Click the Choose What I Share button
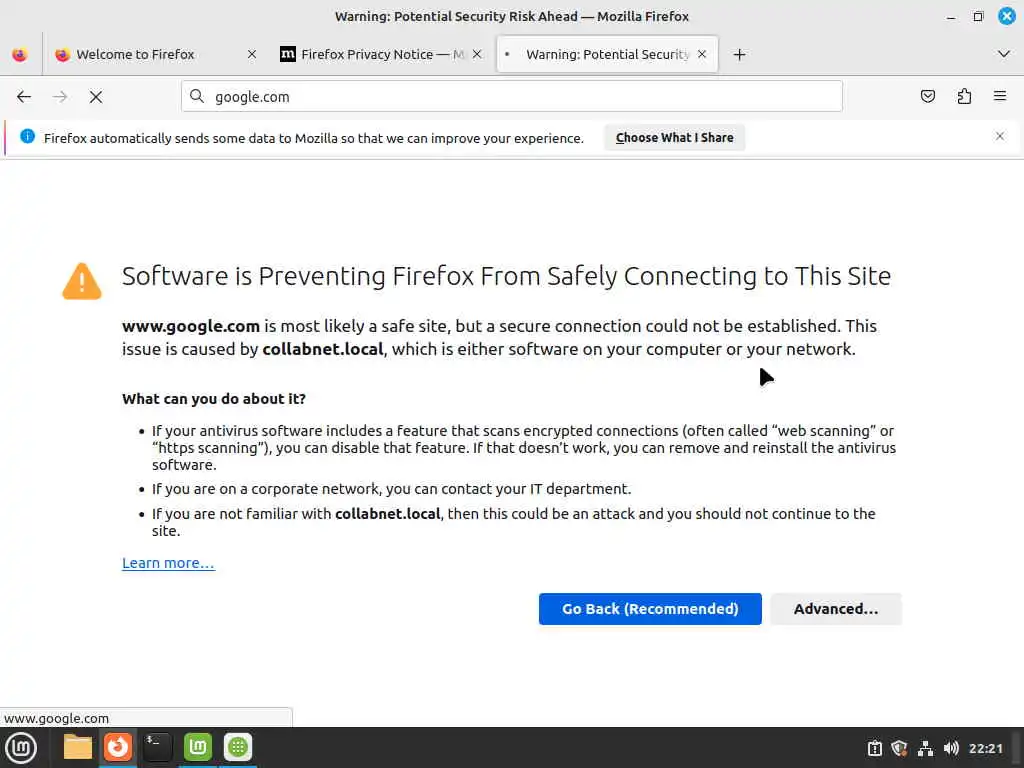Screen dimensions: 1024x768 [674, 138]
